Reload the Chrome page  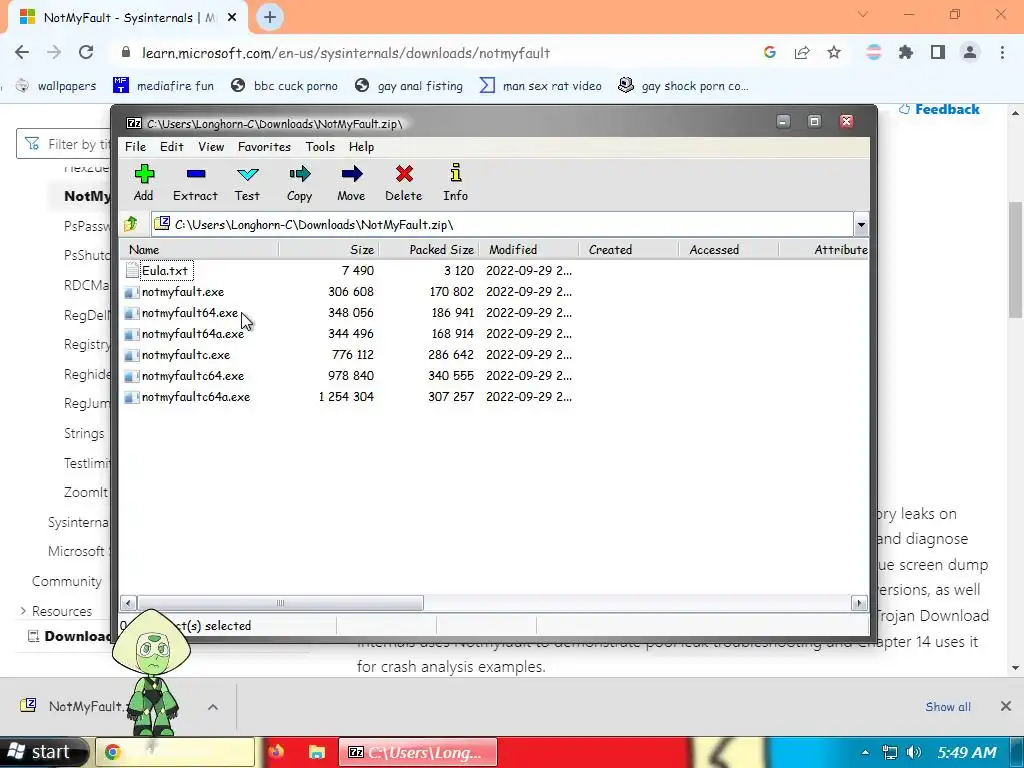point(86,53)
